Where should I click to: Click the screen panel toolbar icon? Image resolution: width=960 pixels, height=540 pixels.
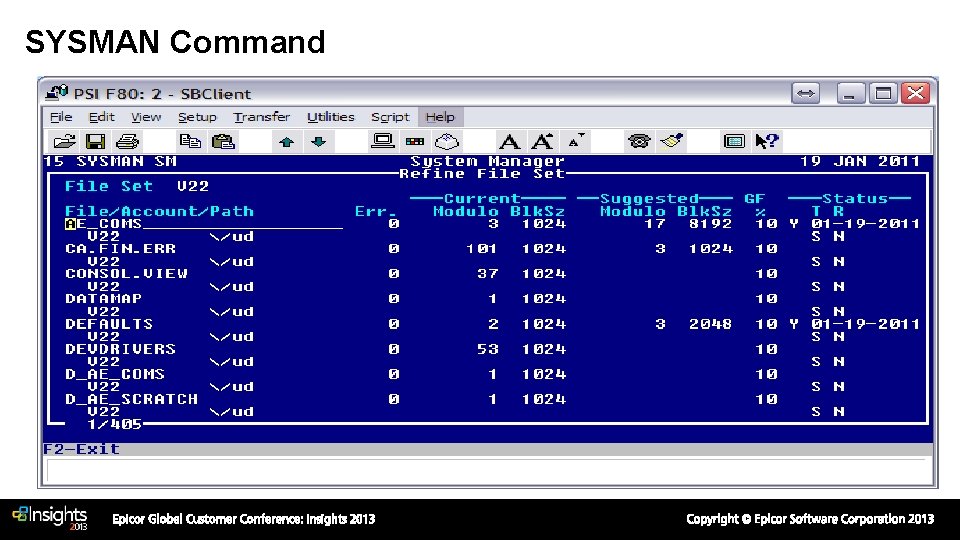tap(734, 141)
